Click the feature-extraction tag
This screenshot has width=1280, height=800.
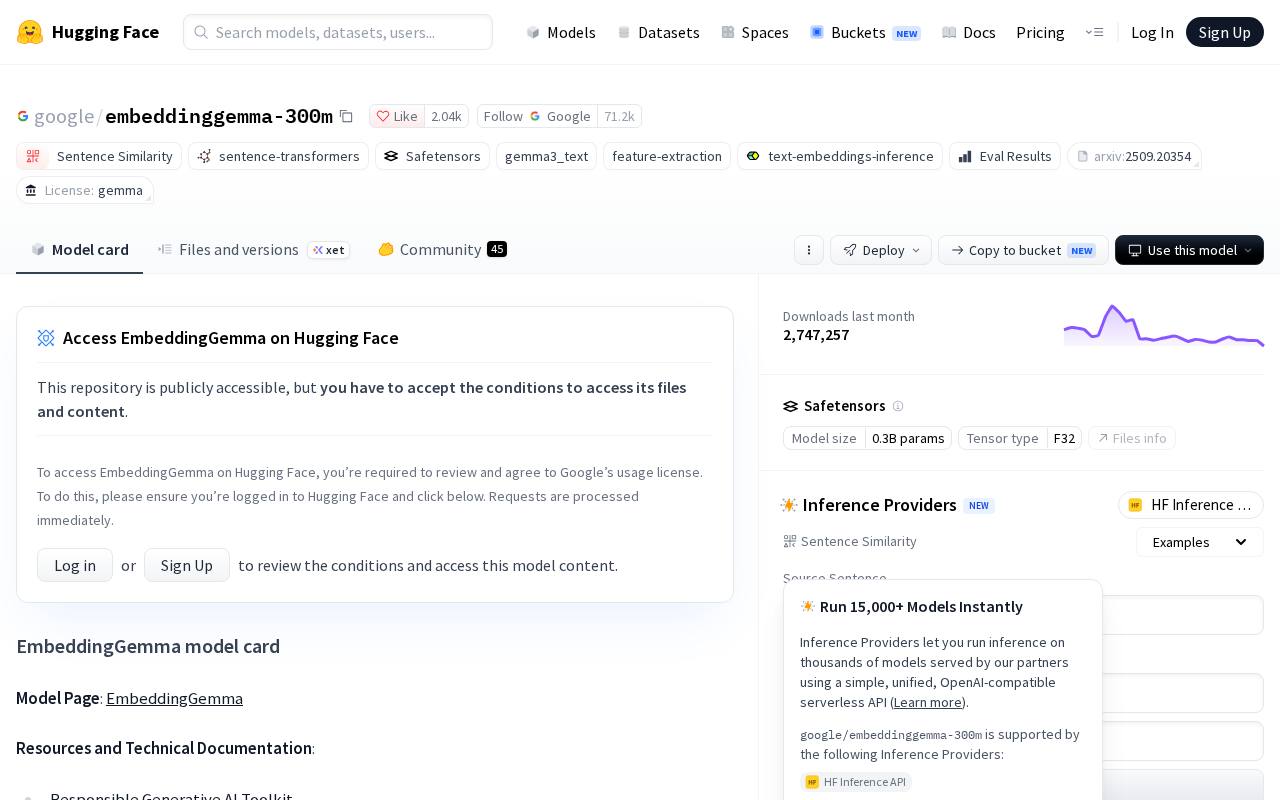(667, 156)
